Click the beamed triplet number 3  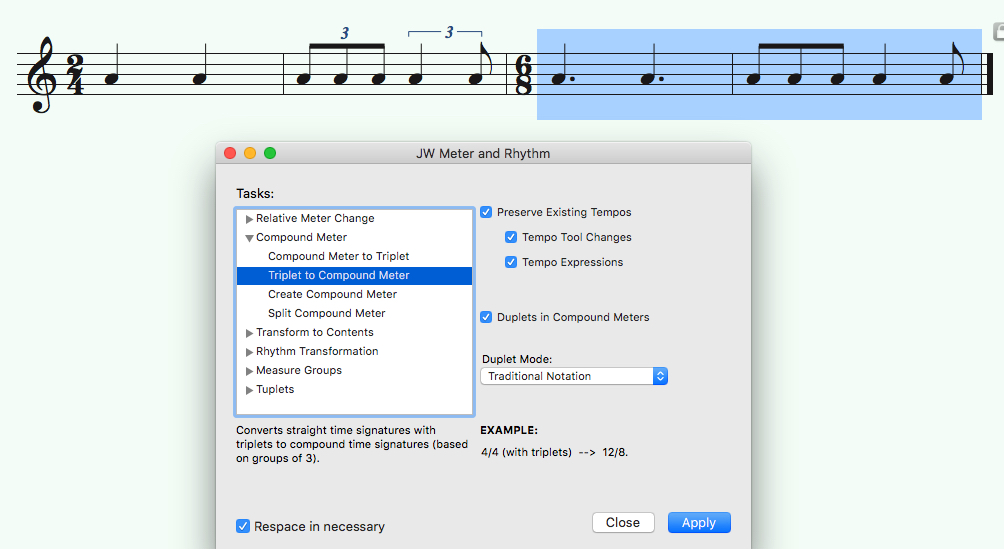(345, 33)
